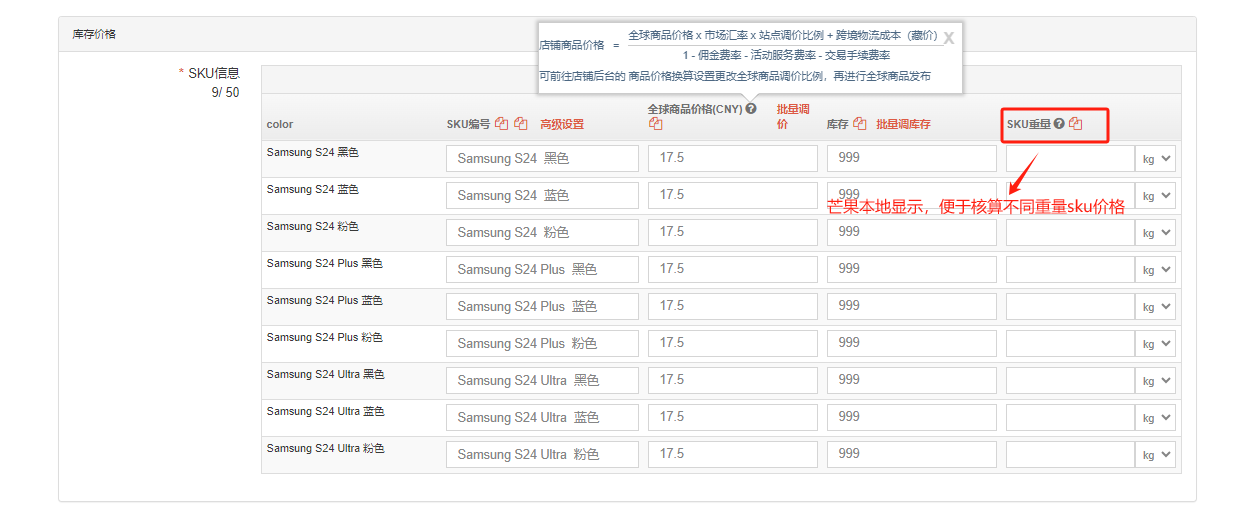The height and width of the screenshot is (506, 1239).
Task: Open kg unit dropdown for Samsung S24 黑色
Action: (x=1157, y=159)
